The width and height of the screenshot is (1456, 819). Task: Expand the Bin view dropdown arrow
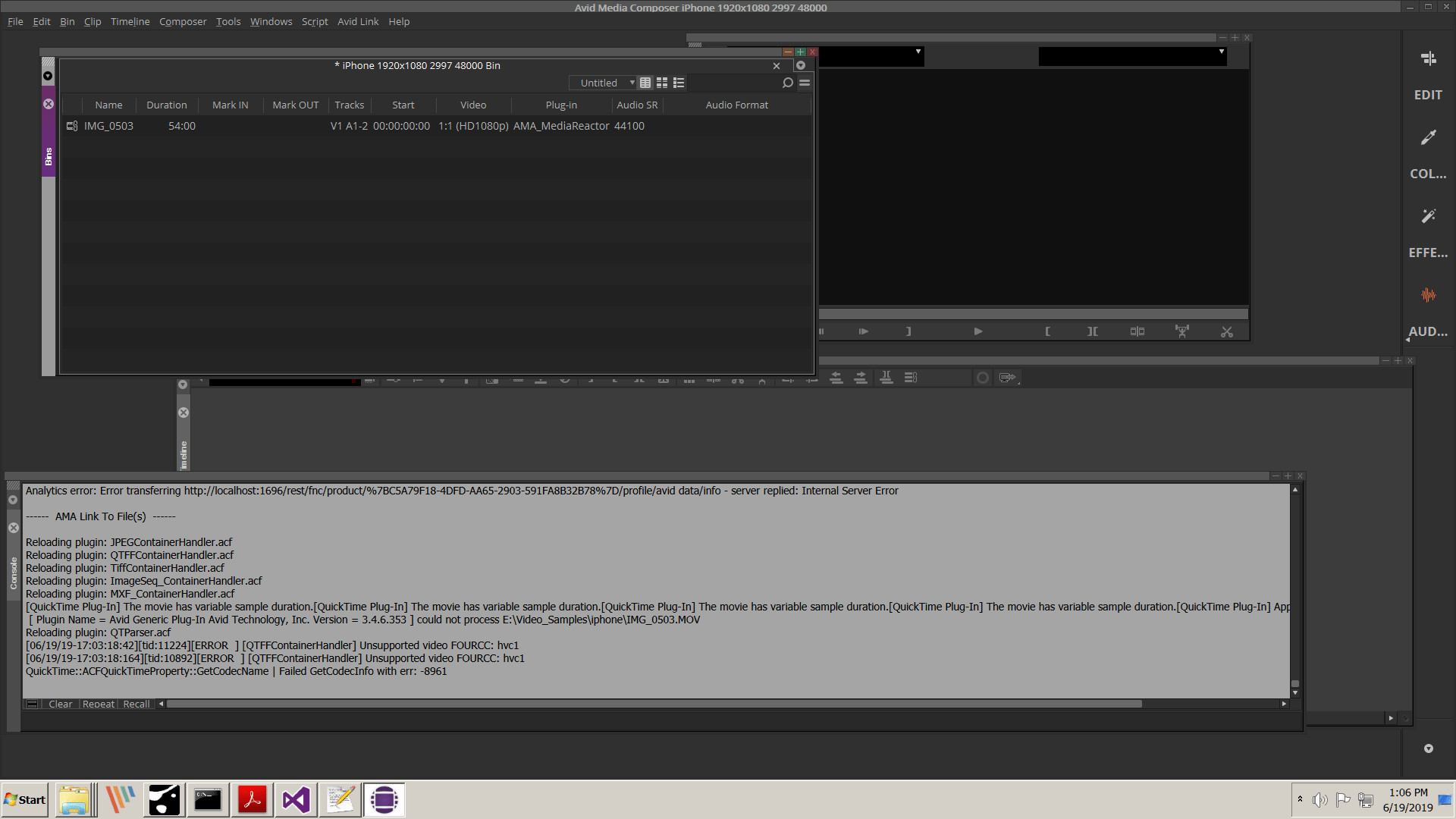631,83
